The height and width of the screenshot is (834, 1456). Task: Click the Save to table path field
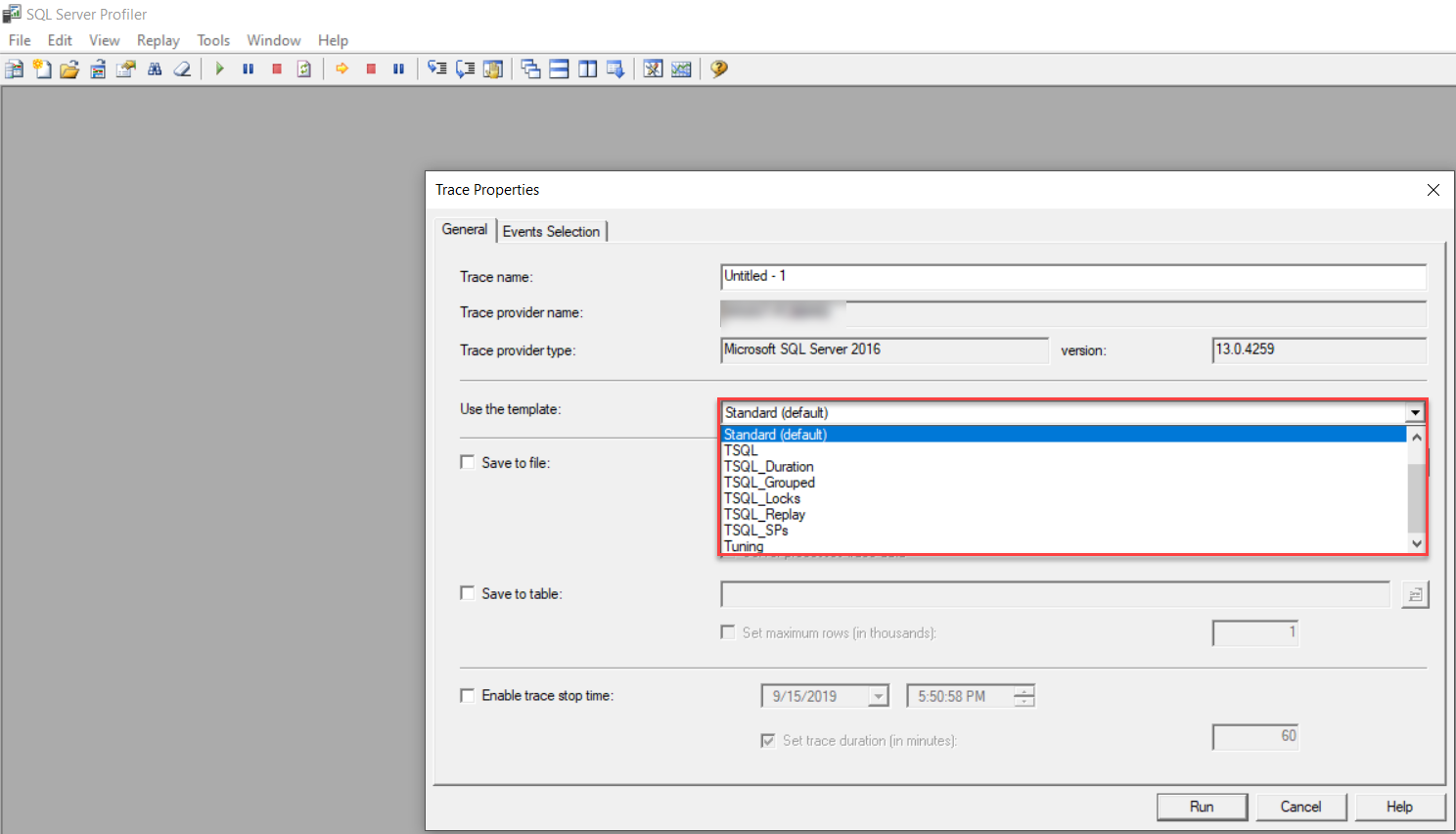pos(1055,594)
